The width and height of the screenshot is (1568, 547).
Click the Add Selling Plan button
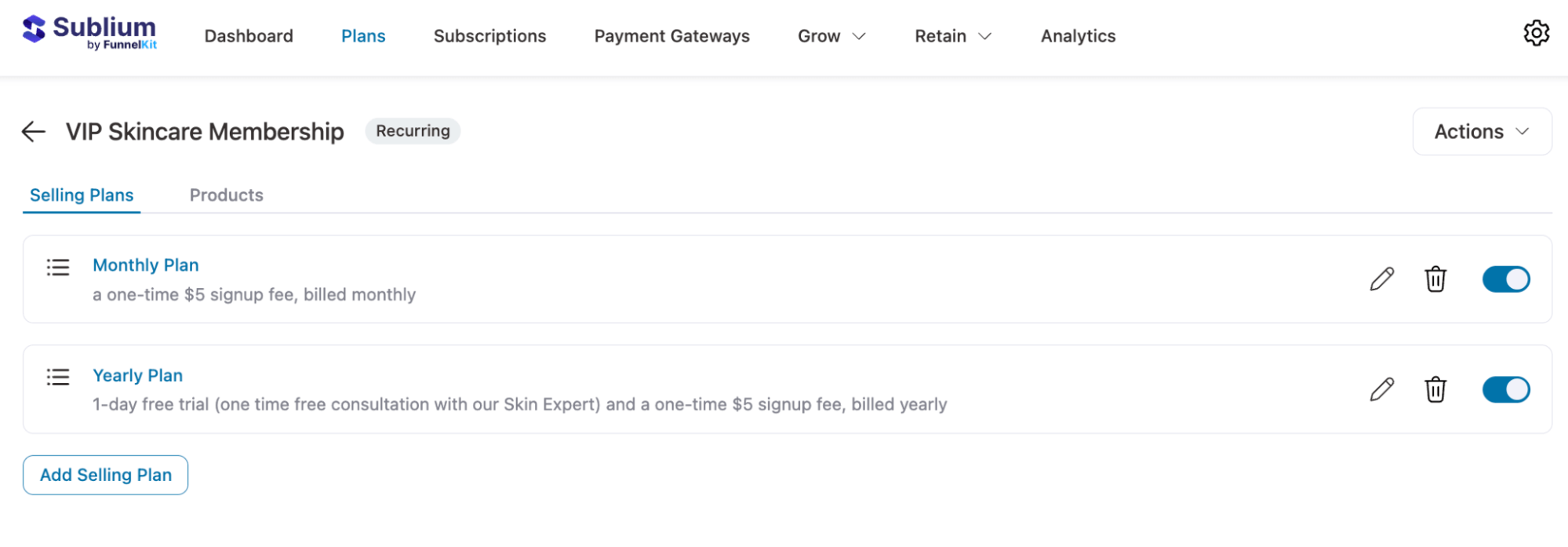[105, 474]
